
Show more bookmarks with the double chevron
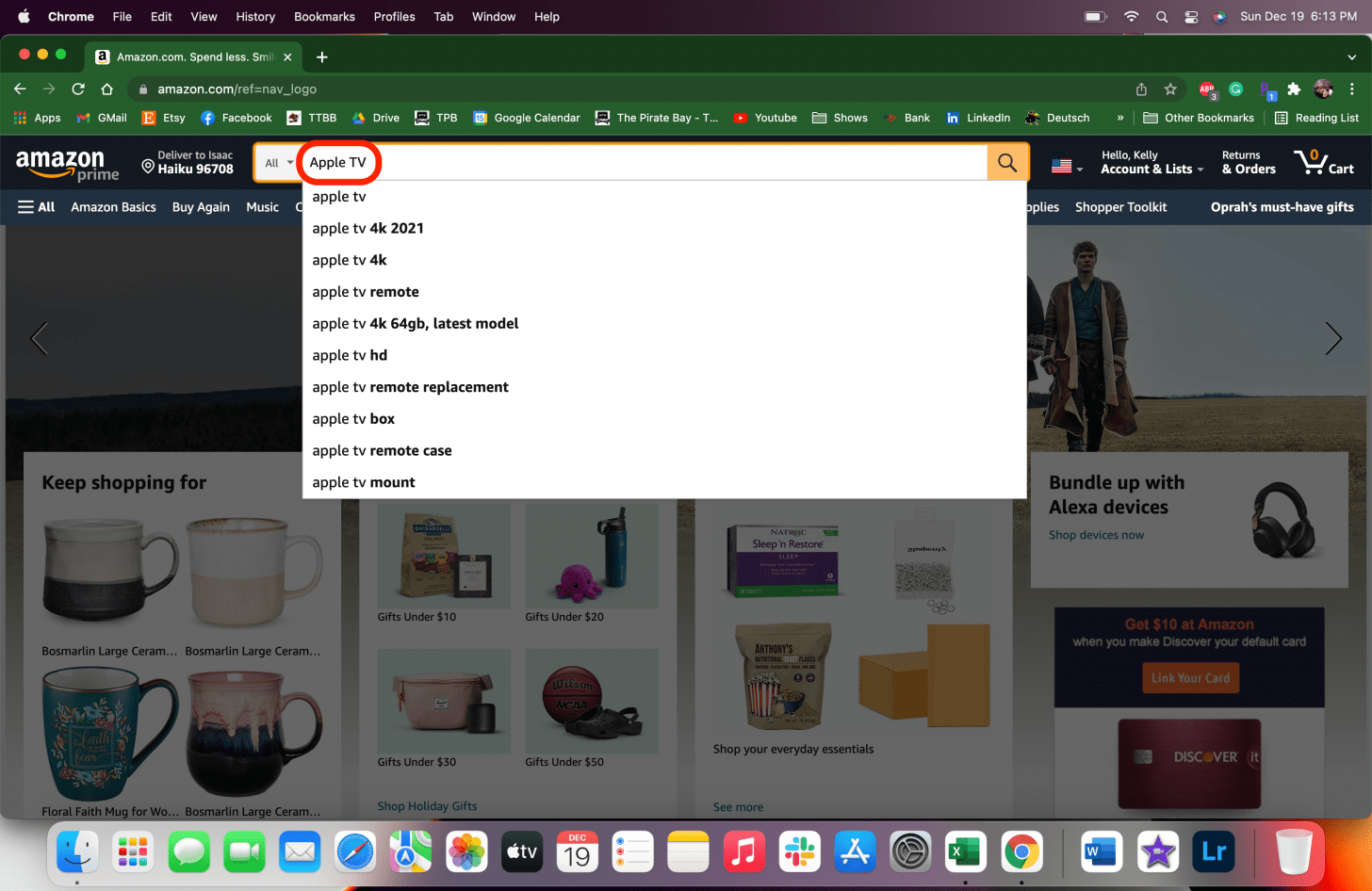tap(1120, 118)
